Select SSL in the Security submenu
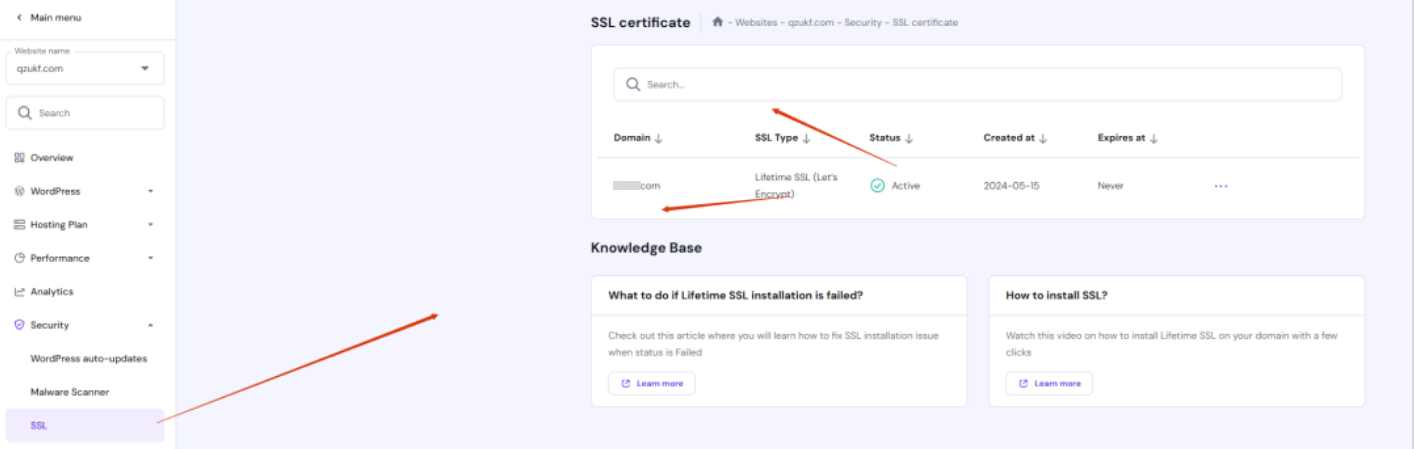1414x449 pixels. pos(85,425)
